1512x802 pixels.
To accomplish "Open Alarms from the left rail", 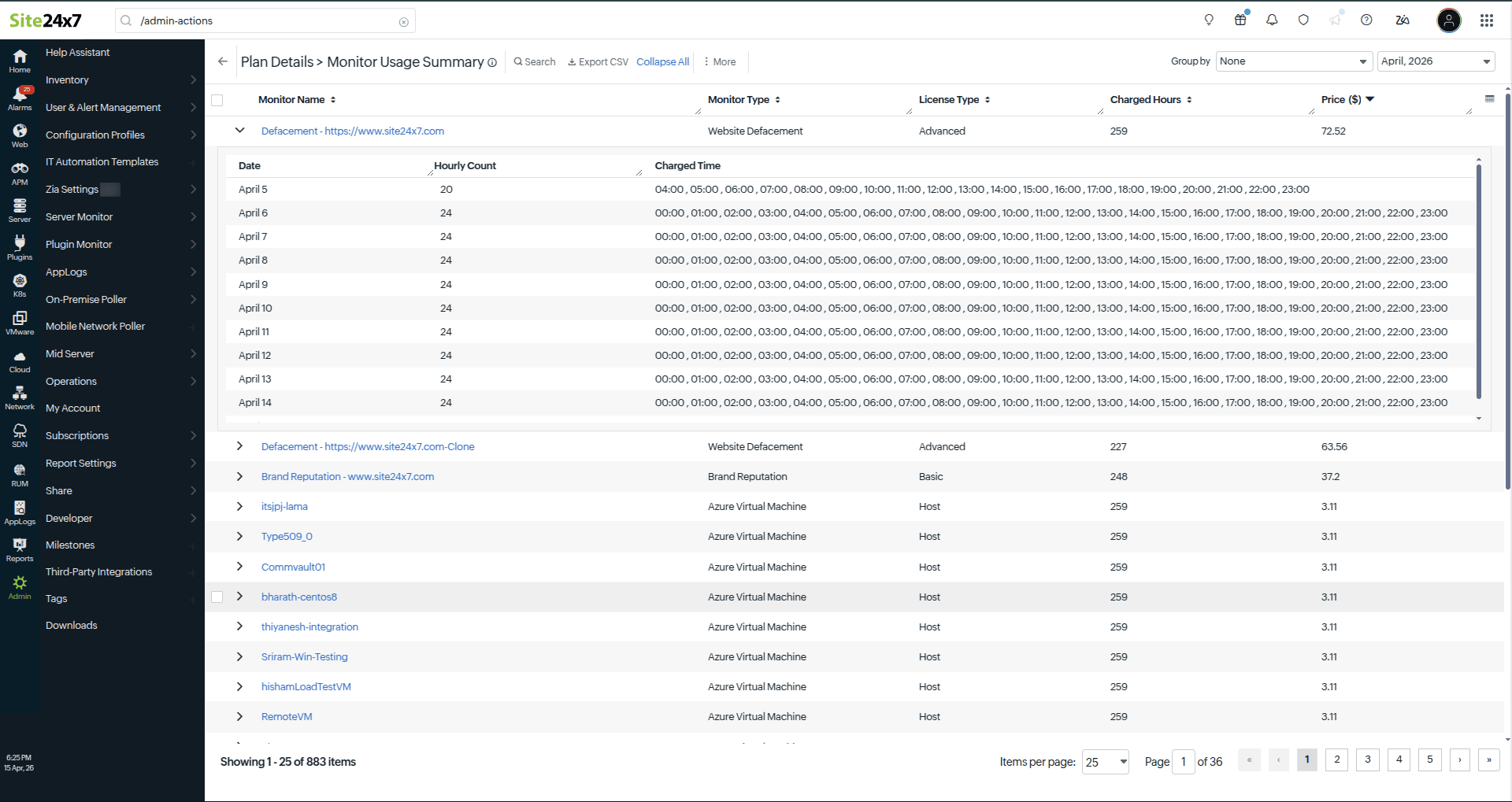I will pyautogui.click(x=20, y=98).
